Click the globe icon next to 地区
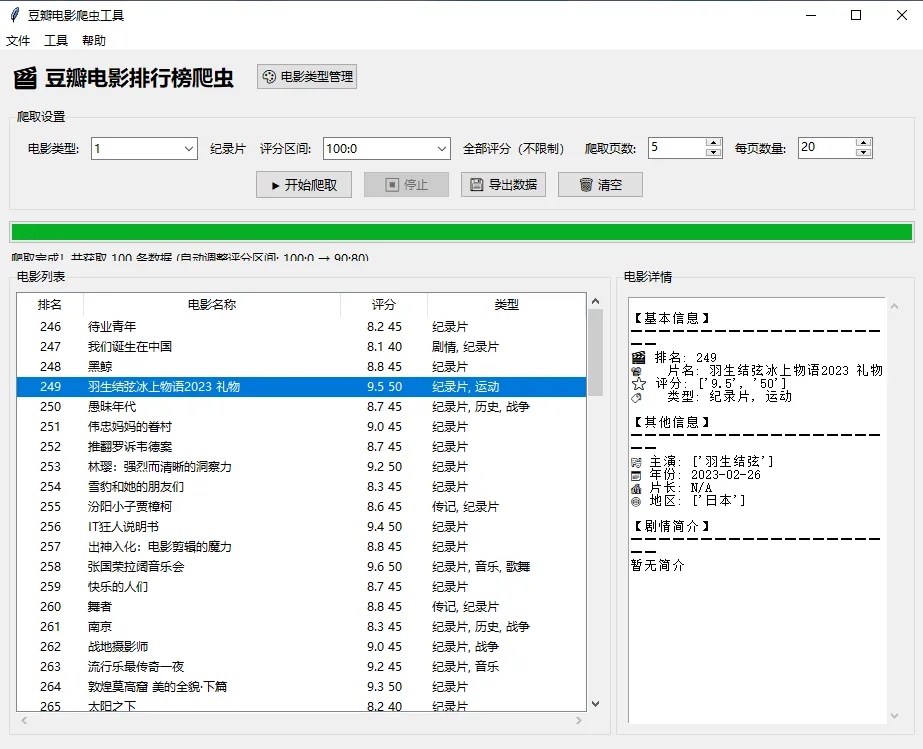 point(636,502)
